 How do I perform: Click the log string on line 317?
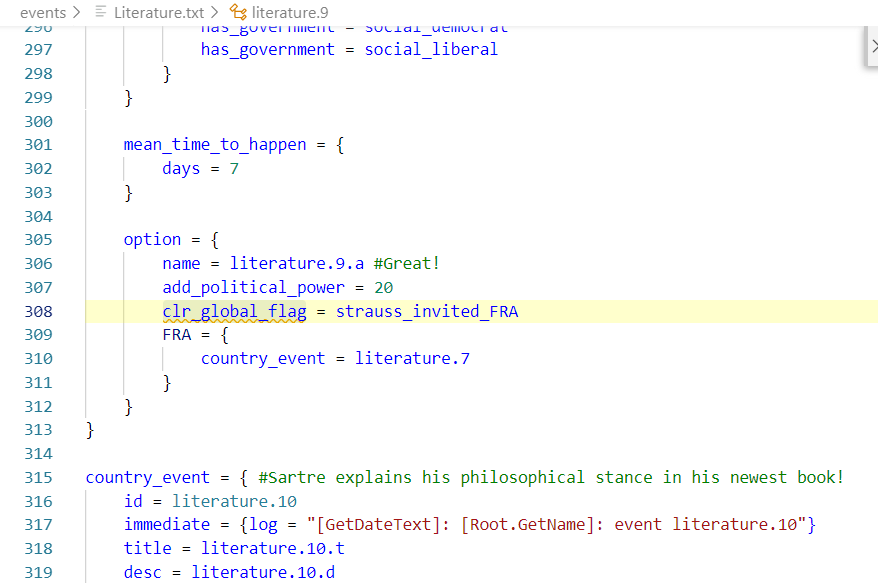click(x=557, y=525)
